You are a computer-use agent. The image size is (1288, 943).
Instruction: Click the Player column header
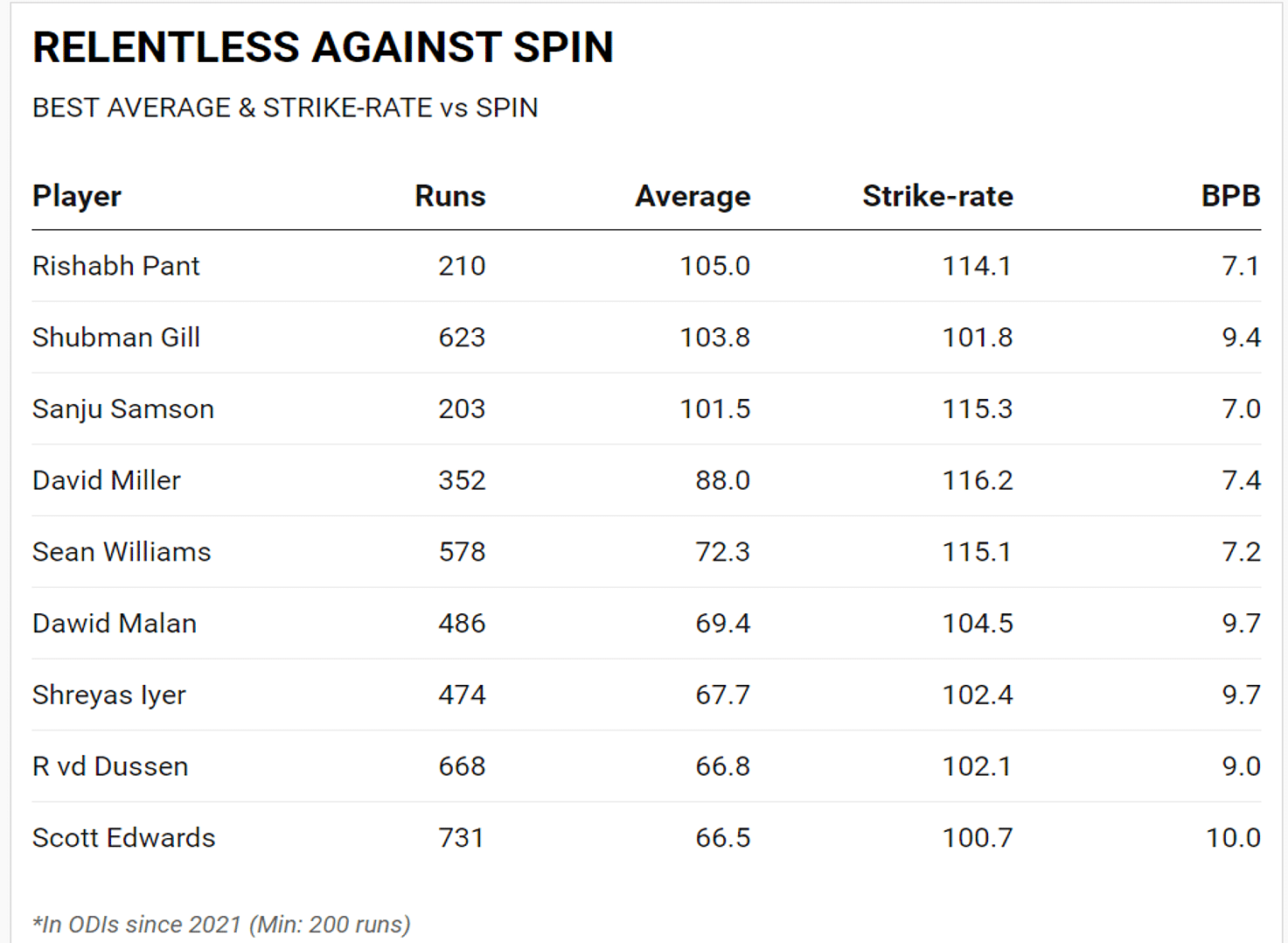point(76,196)
